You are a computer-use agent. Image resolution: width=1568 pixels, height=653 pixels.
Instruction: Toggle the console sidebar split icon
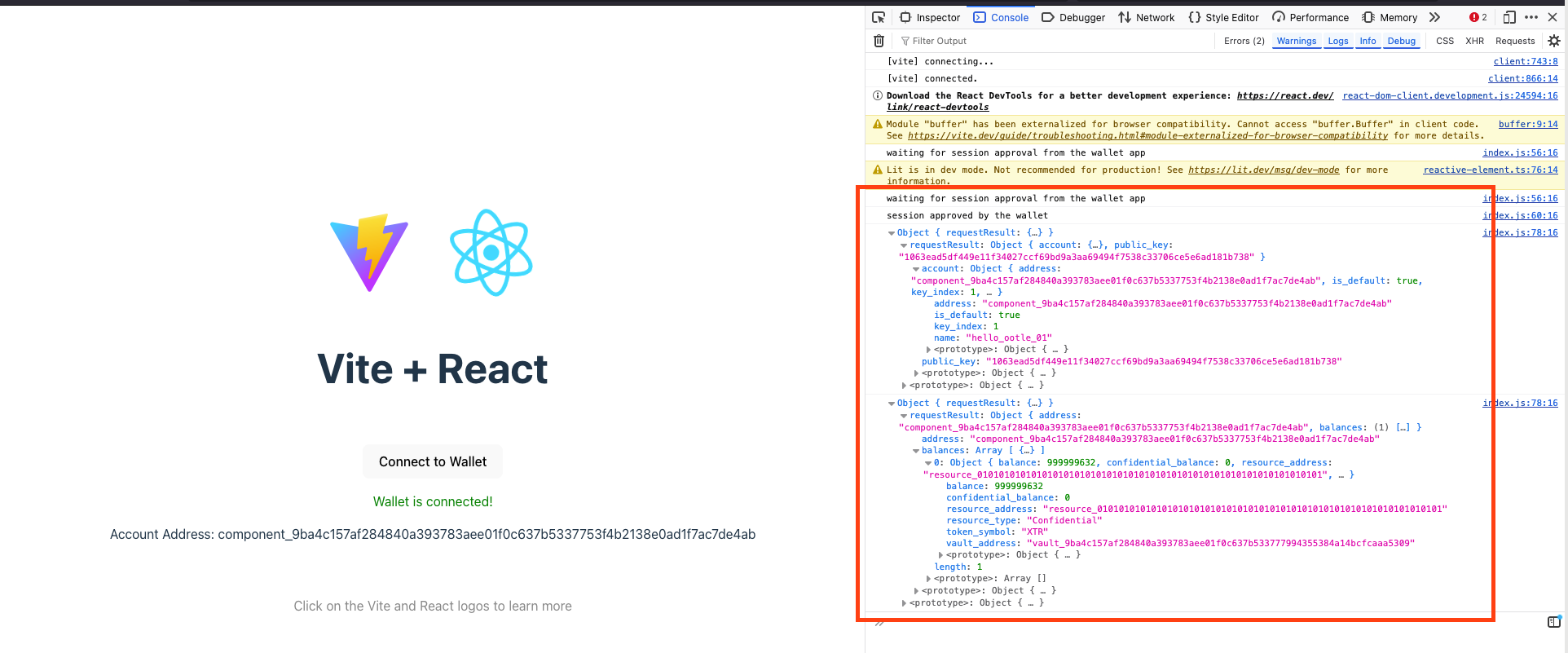1554,622
